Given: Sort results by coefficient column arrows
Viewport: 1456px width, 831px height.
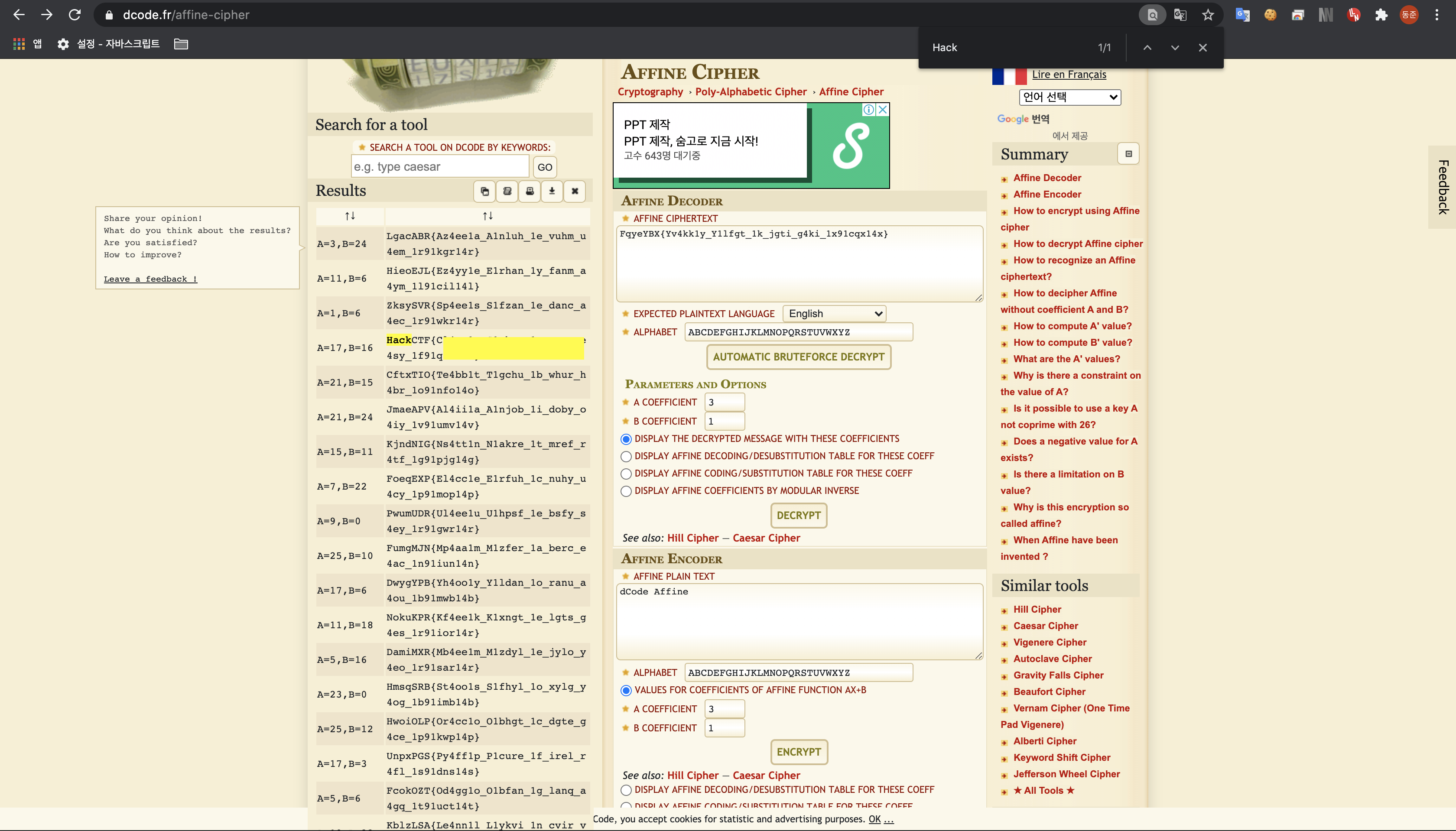Looking at the screenshot, I should [350, 216].
